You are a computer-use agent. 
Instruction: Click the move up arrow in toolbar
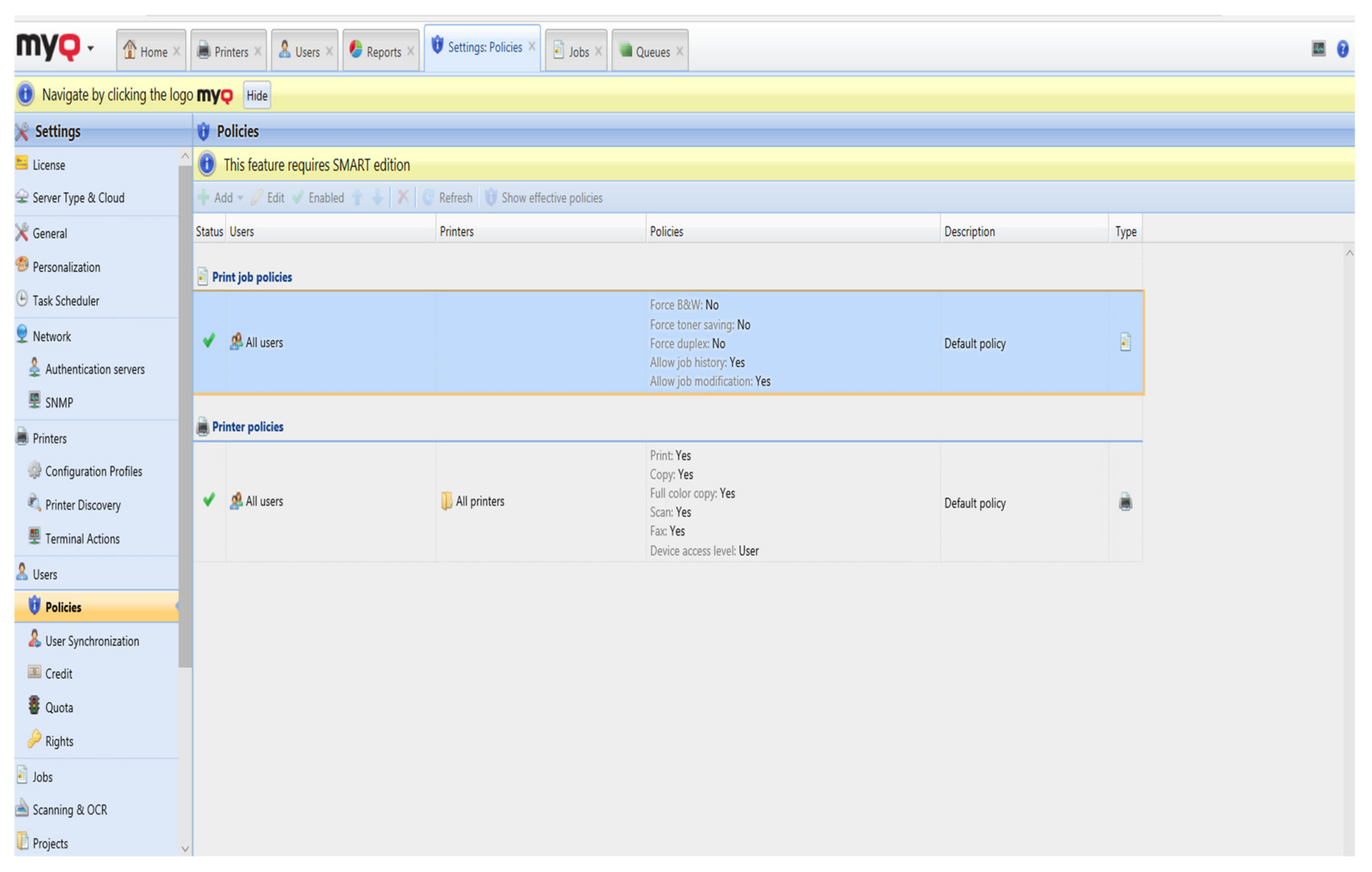pos(357,198)
